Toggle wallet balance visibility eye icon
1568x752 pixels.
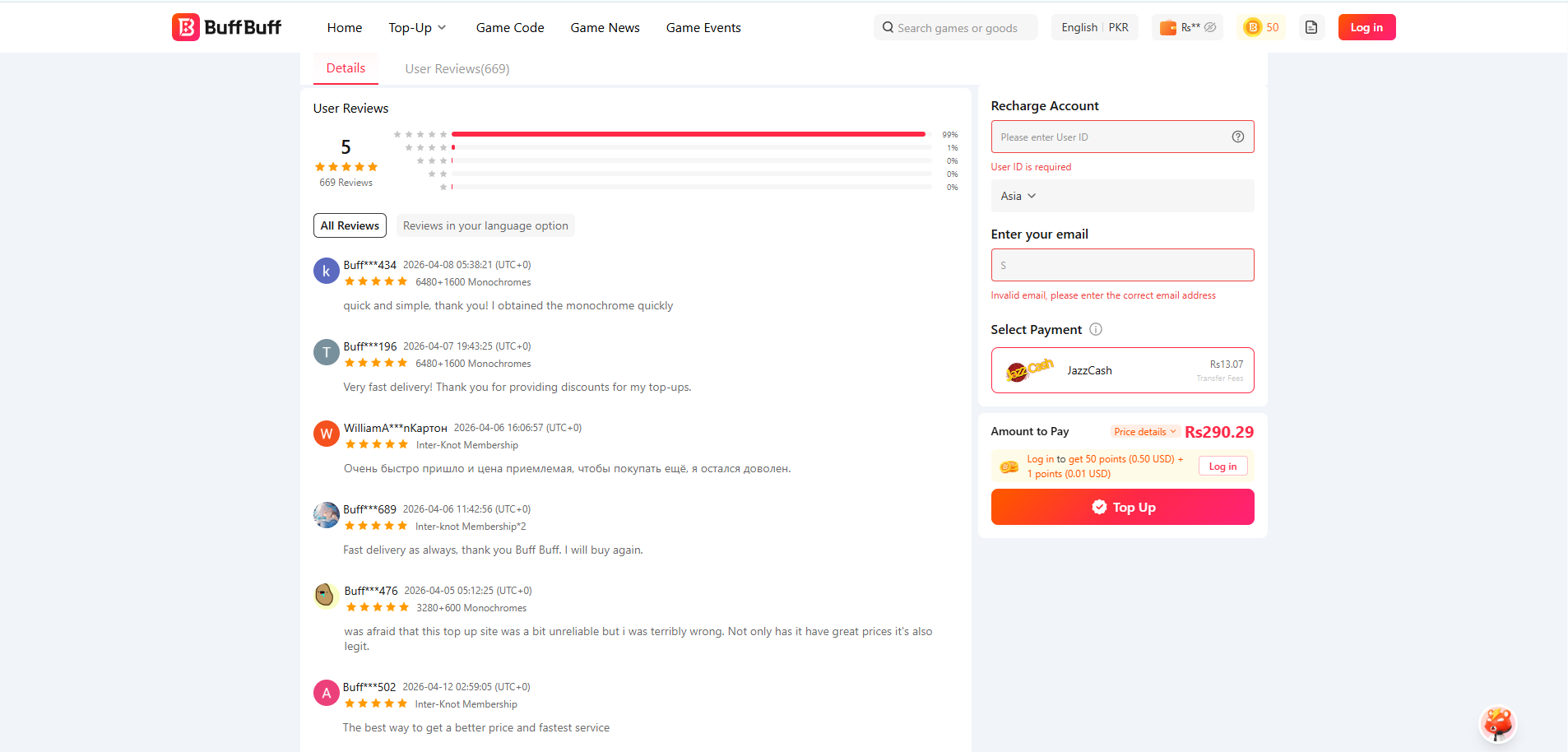tap(1208, 27)
